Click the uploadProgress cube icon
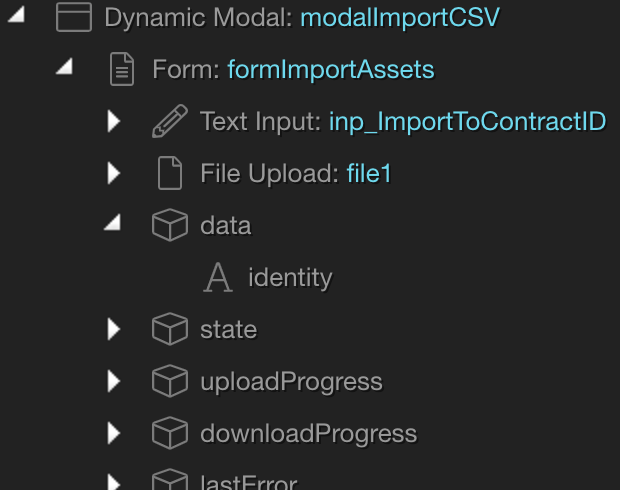The width and height of the screenshot is (620, 490). tap(170, 382)
